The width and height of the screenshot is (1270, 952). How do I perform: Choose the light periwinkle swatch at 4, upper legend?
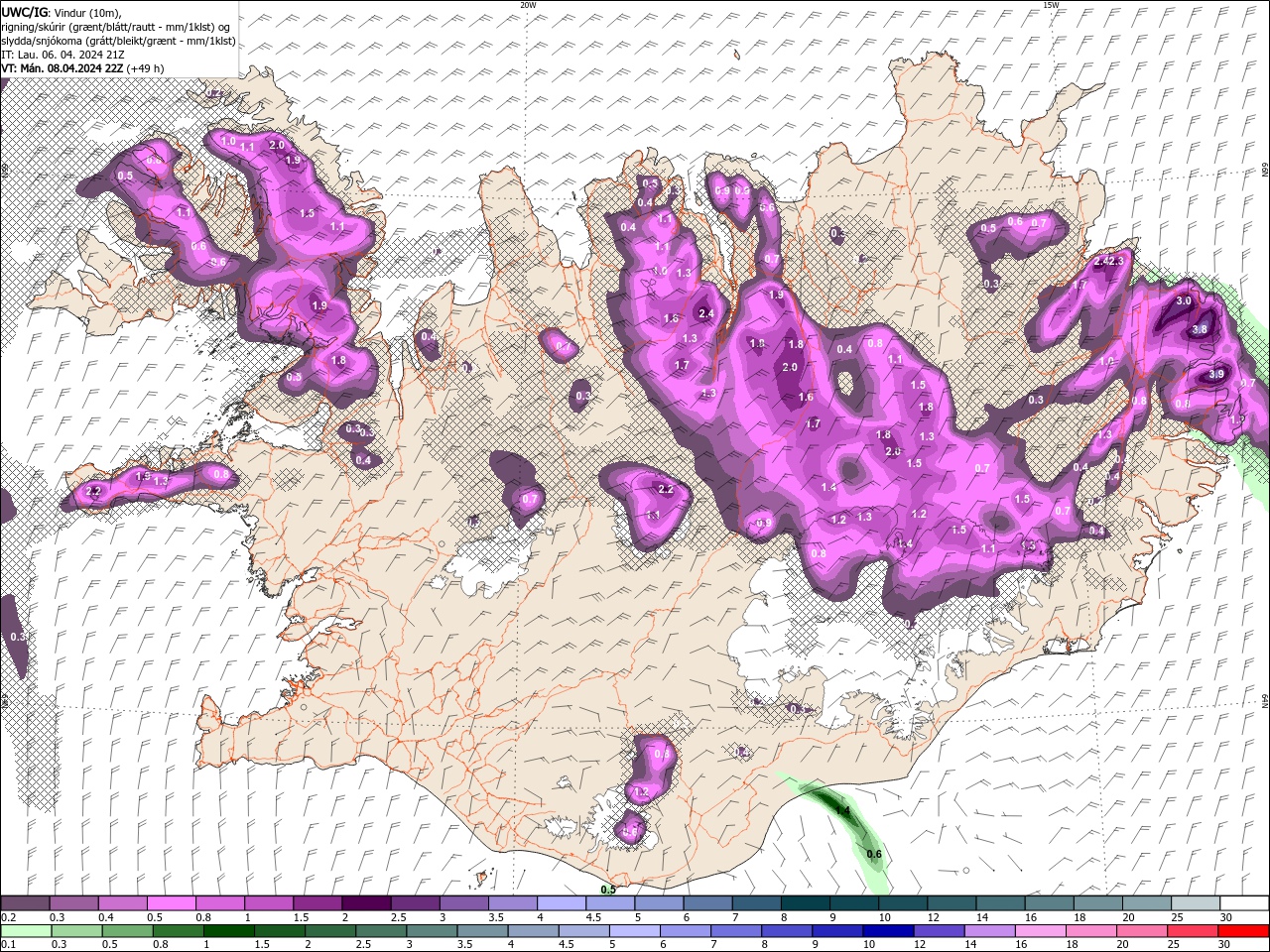[562, 903]
